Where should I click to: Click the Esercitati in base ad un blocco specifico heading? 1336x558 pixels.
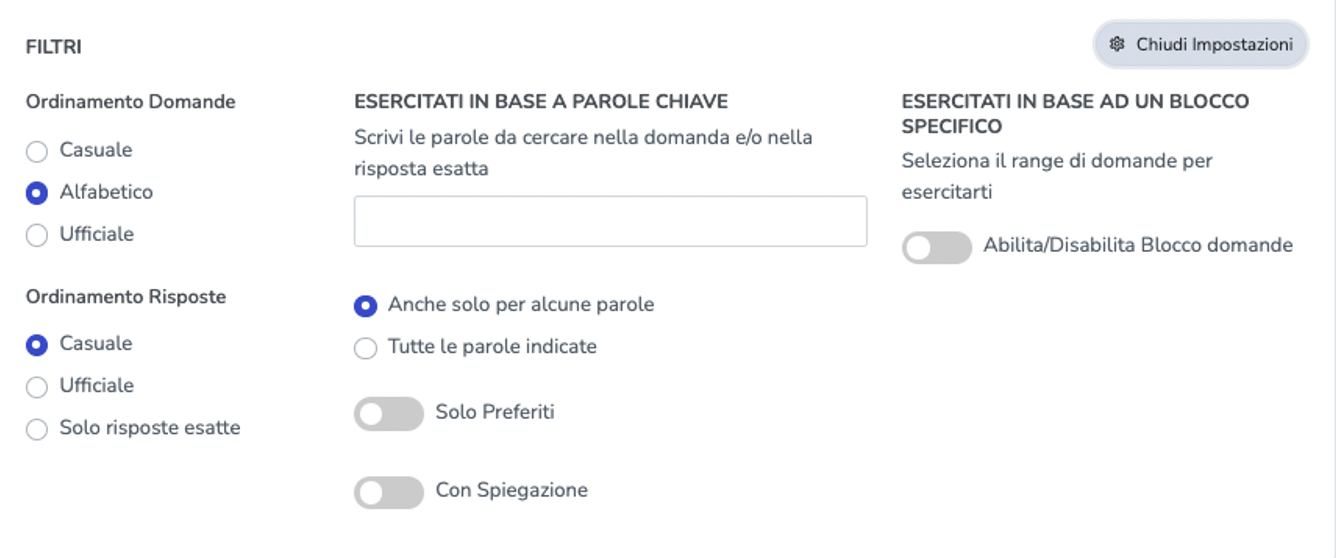(1075, 114)
